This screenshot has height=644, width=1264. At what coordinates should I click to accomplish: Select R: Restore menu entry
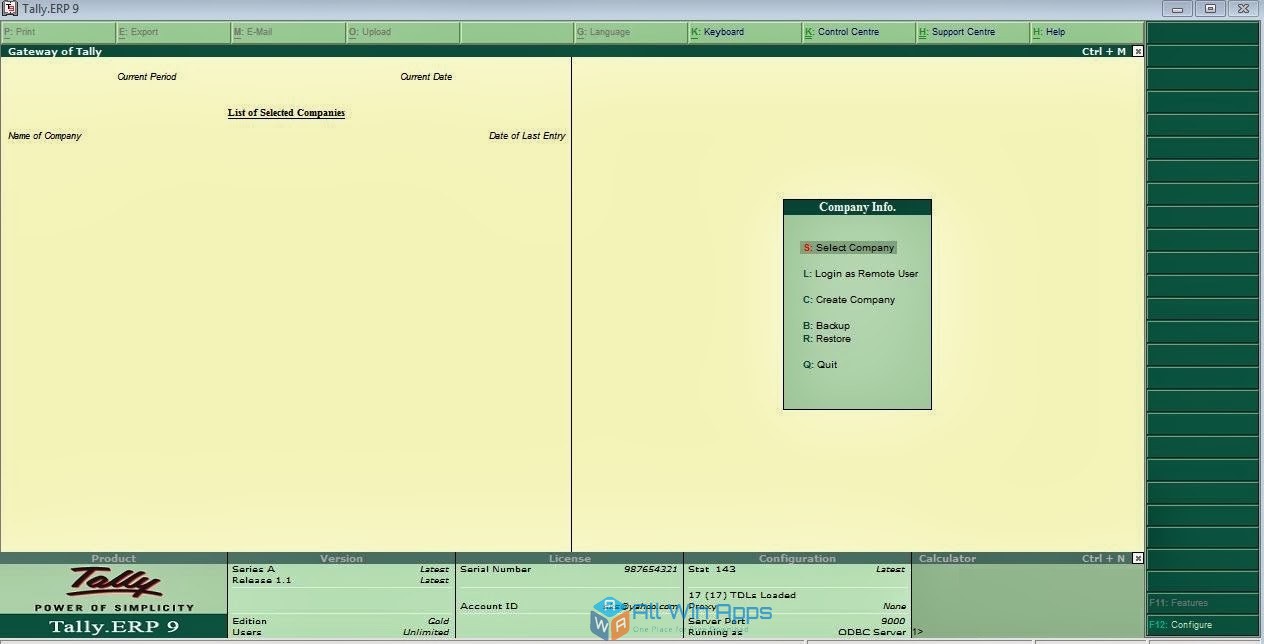(826, 339)
